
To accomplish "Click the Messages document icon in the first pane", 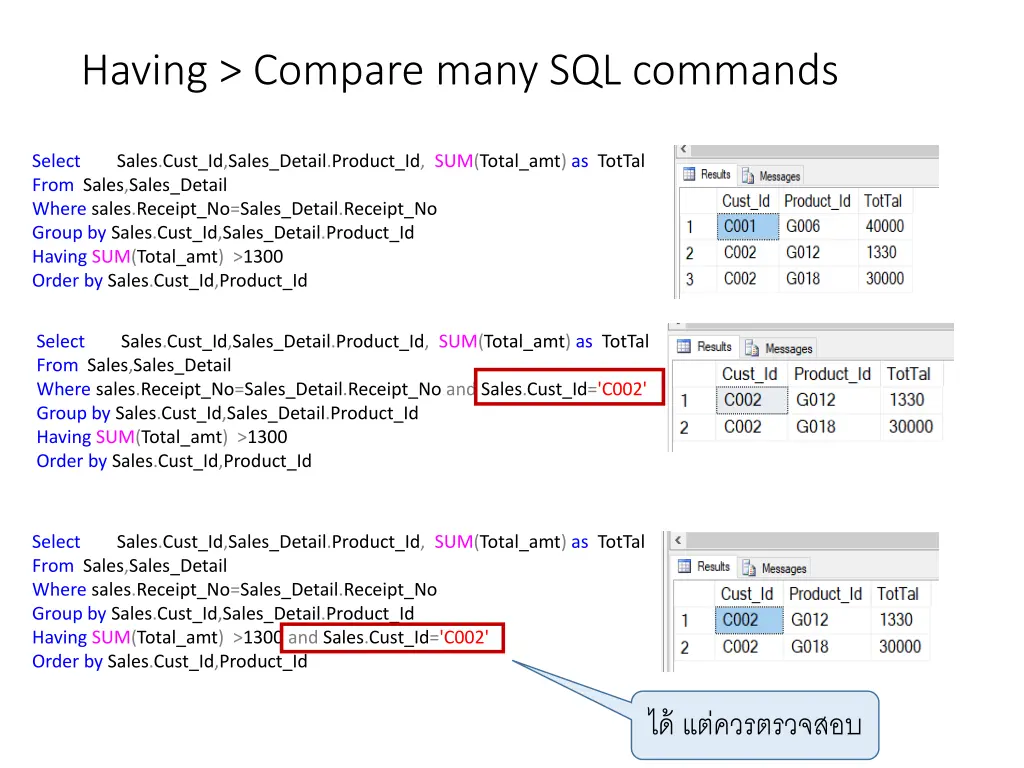I will [x=748, y=174].
